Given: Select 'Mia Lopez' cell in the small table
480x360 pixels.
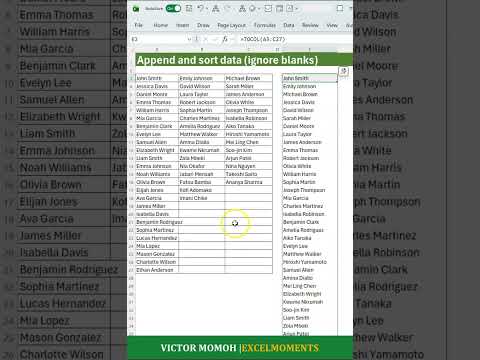Looking at the screenshot, I should 157,246.
